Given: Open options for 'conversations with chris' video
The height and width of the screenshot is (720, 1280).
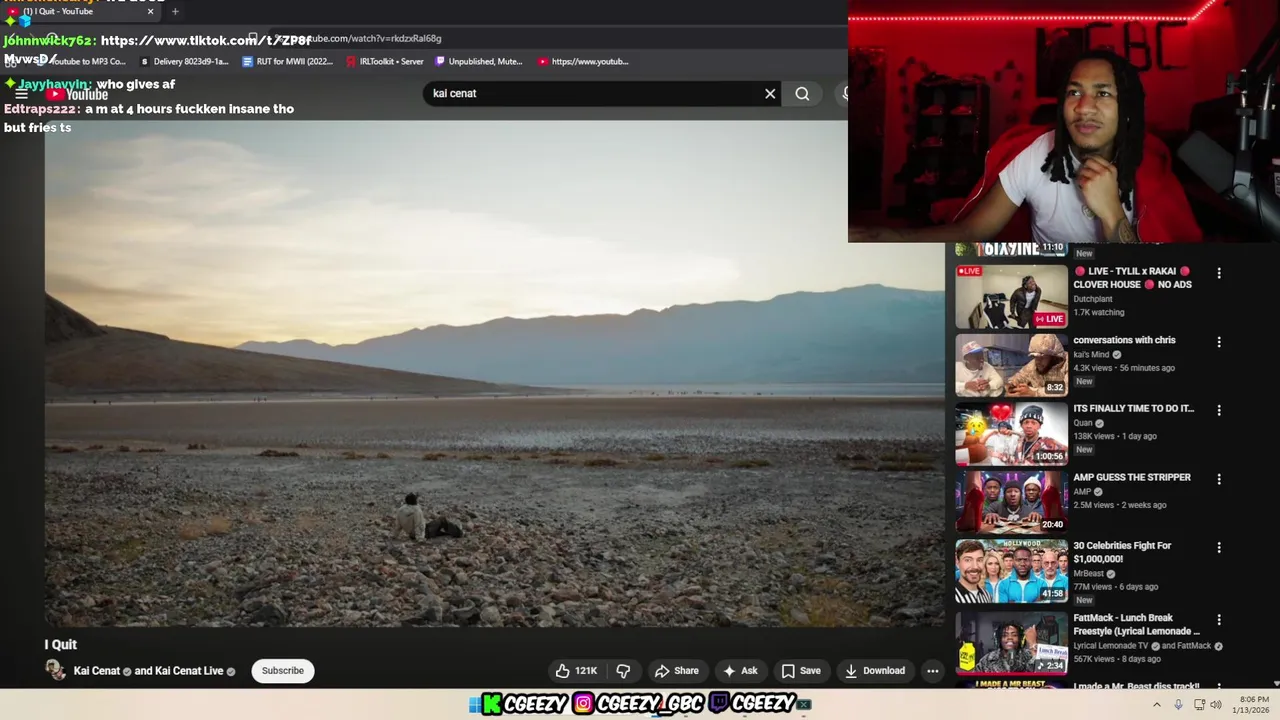Looking at the screenshot, I should click(1218, 342).
